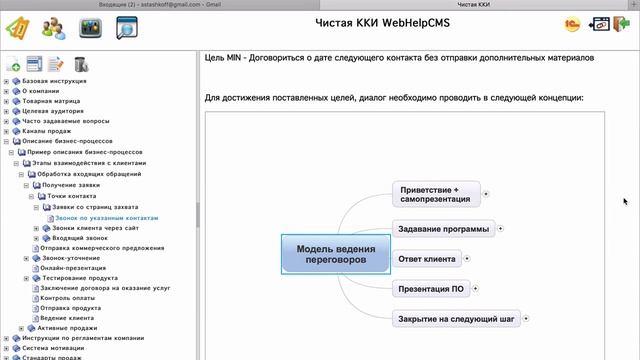The width and height of the screenshot is (640, 360).
Task: Click the Чистая ККИ WebHelpCMS title
Action: (x=382, y=23)
